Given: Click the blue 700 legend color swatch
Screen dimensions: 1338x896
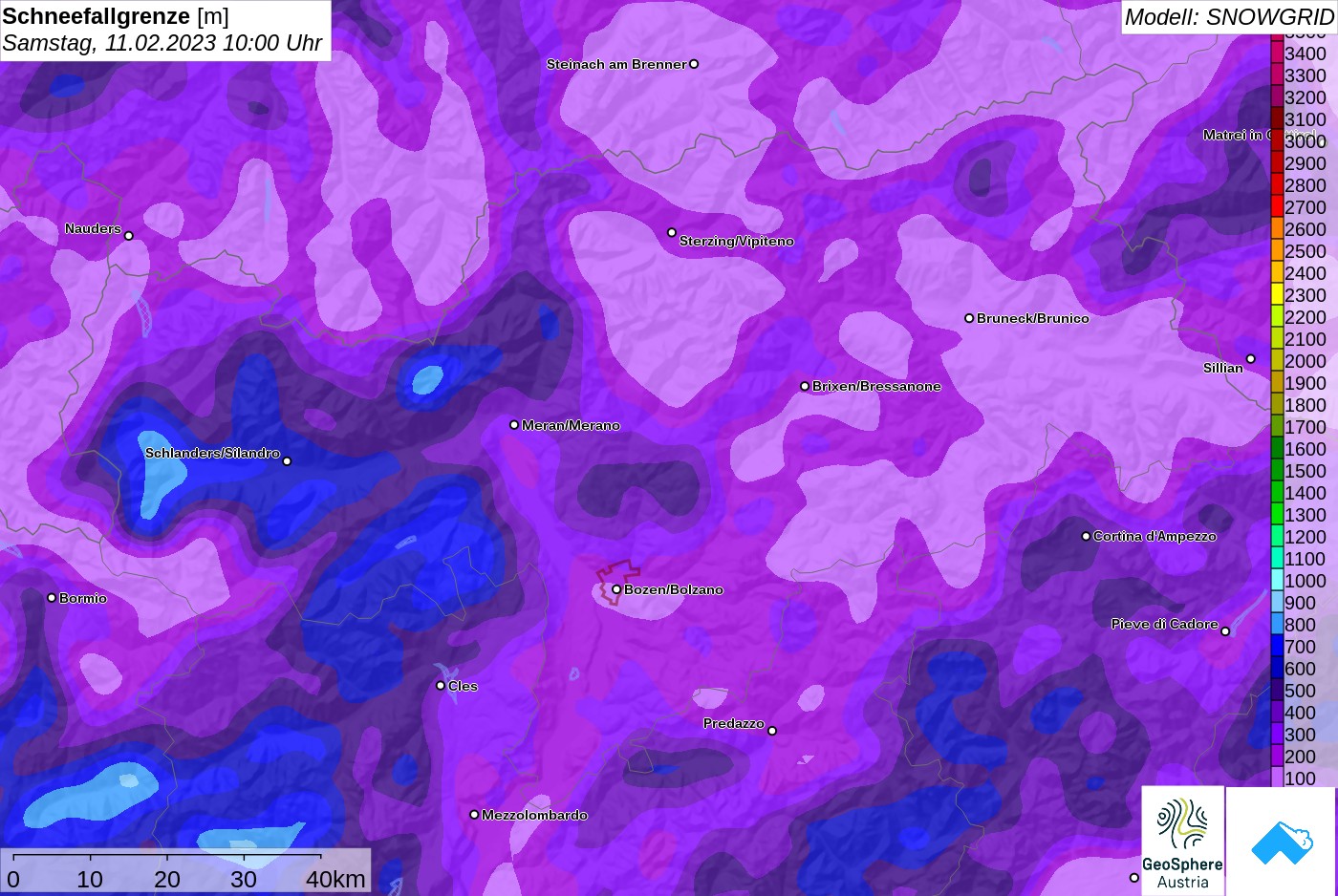Looking at the screenshot, I should point(1277,647).
